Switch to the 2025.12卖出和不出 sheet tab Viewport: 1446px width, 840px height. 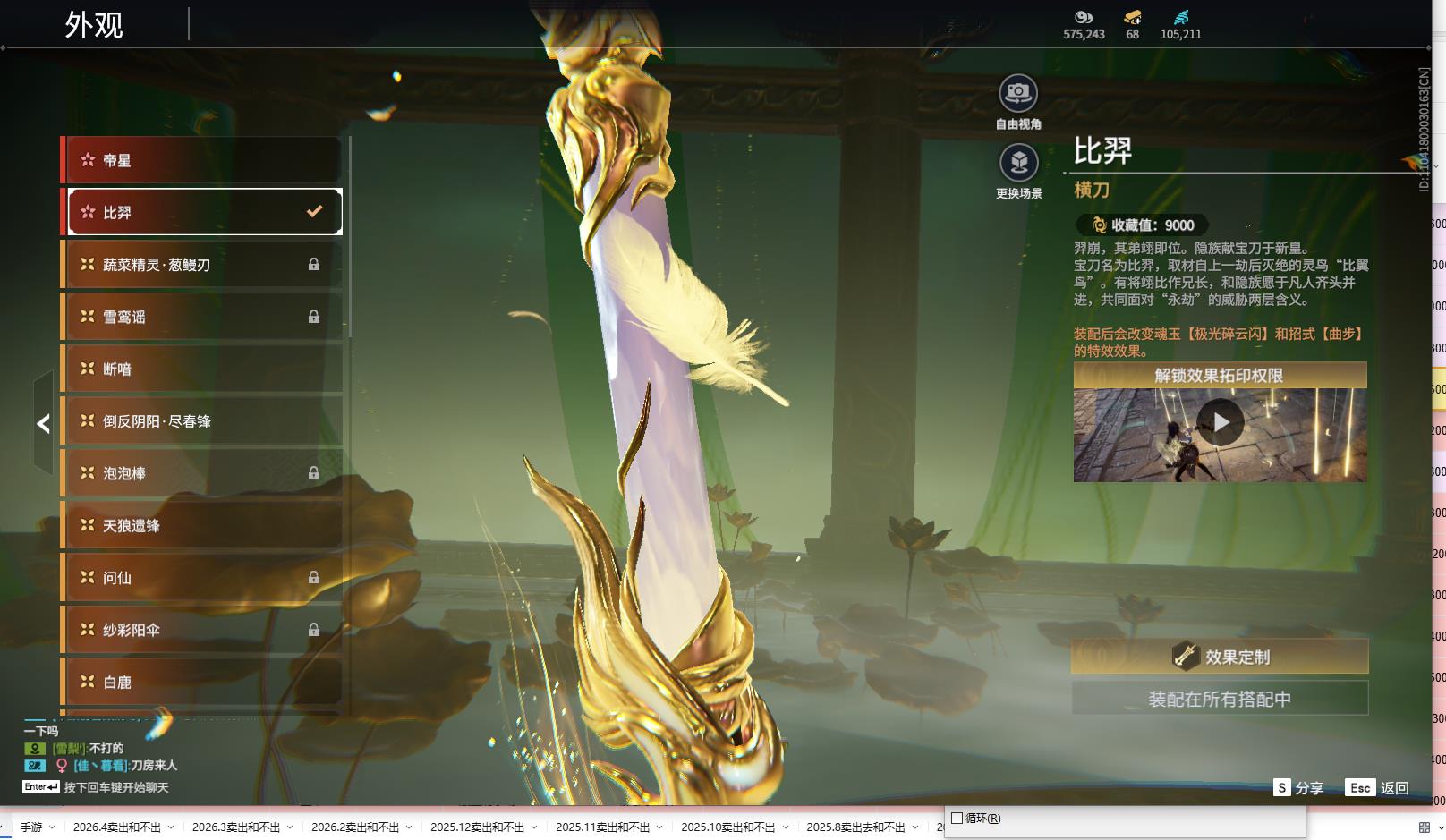coord(477,827)
